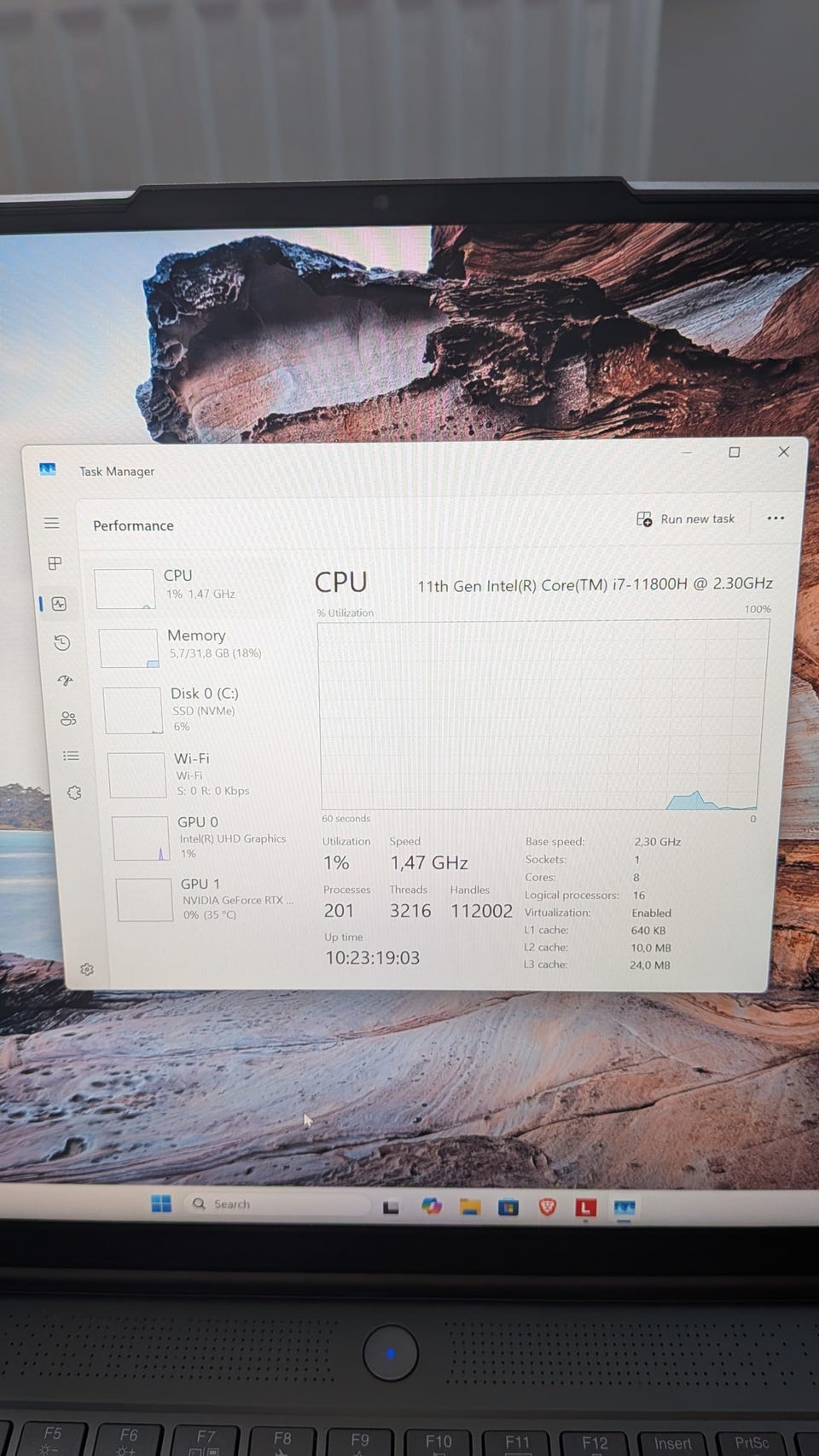The height and width of the screenshot is (1456, 819).
Task: Click the Windows Start button
Action: 161,1203
